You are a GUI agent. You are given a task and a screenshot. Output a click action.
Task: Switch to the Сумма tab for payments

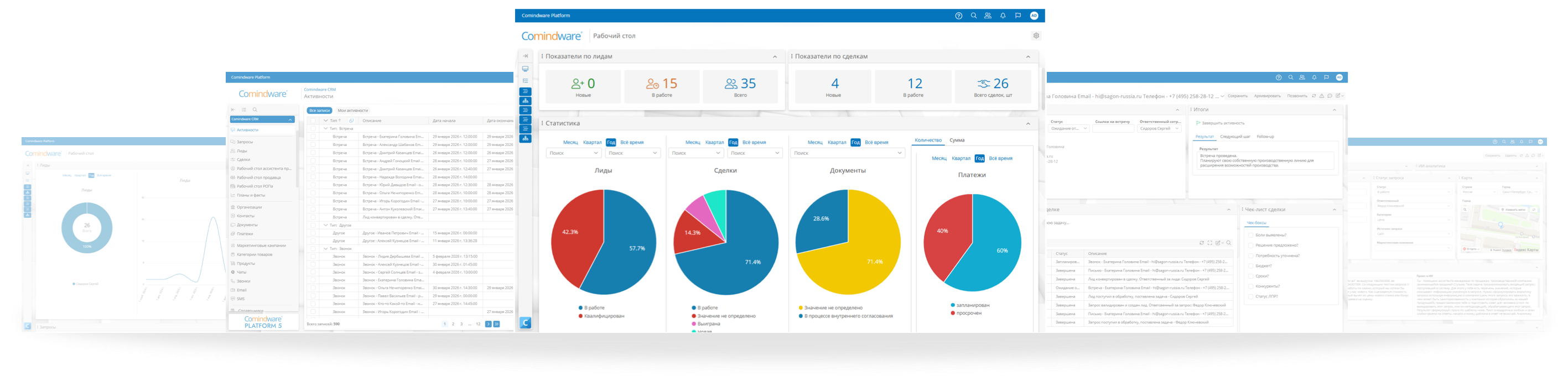pyautogui.click(x=957, y=140)
